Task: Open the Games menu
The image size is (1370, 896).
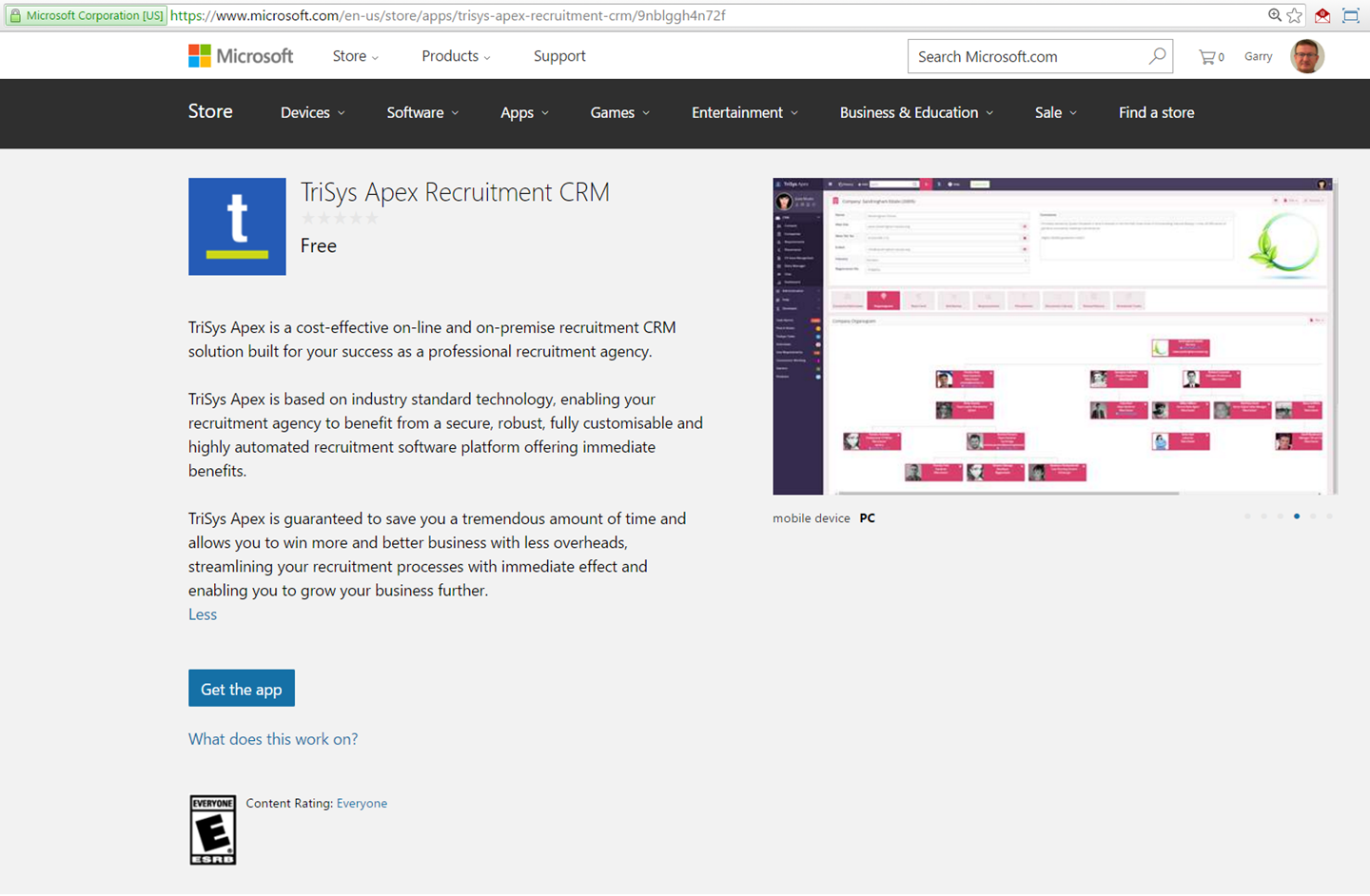Action: [620, 112]
